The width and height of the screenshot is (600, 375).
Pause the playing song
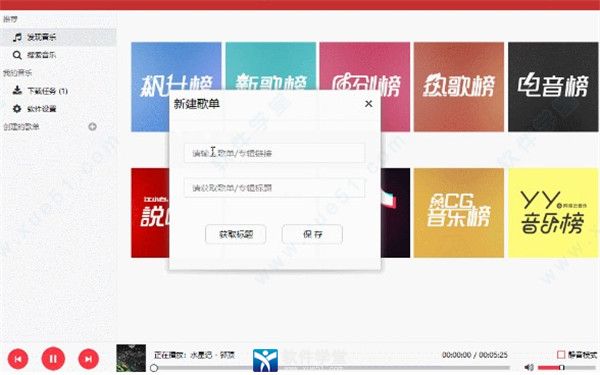[53, 359]
